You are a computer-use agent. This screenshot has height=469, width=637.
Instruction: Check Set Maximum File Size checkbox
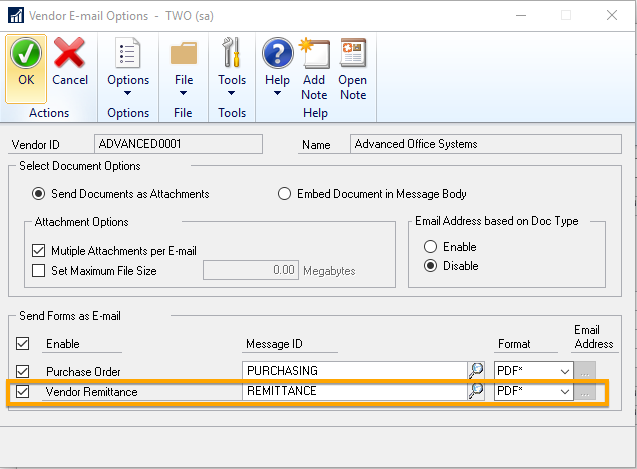click(39, 270)
